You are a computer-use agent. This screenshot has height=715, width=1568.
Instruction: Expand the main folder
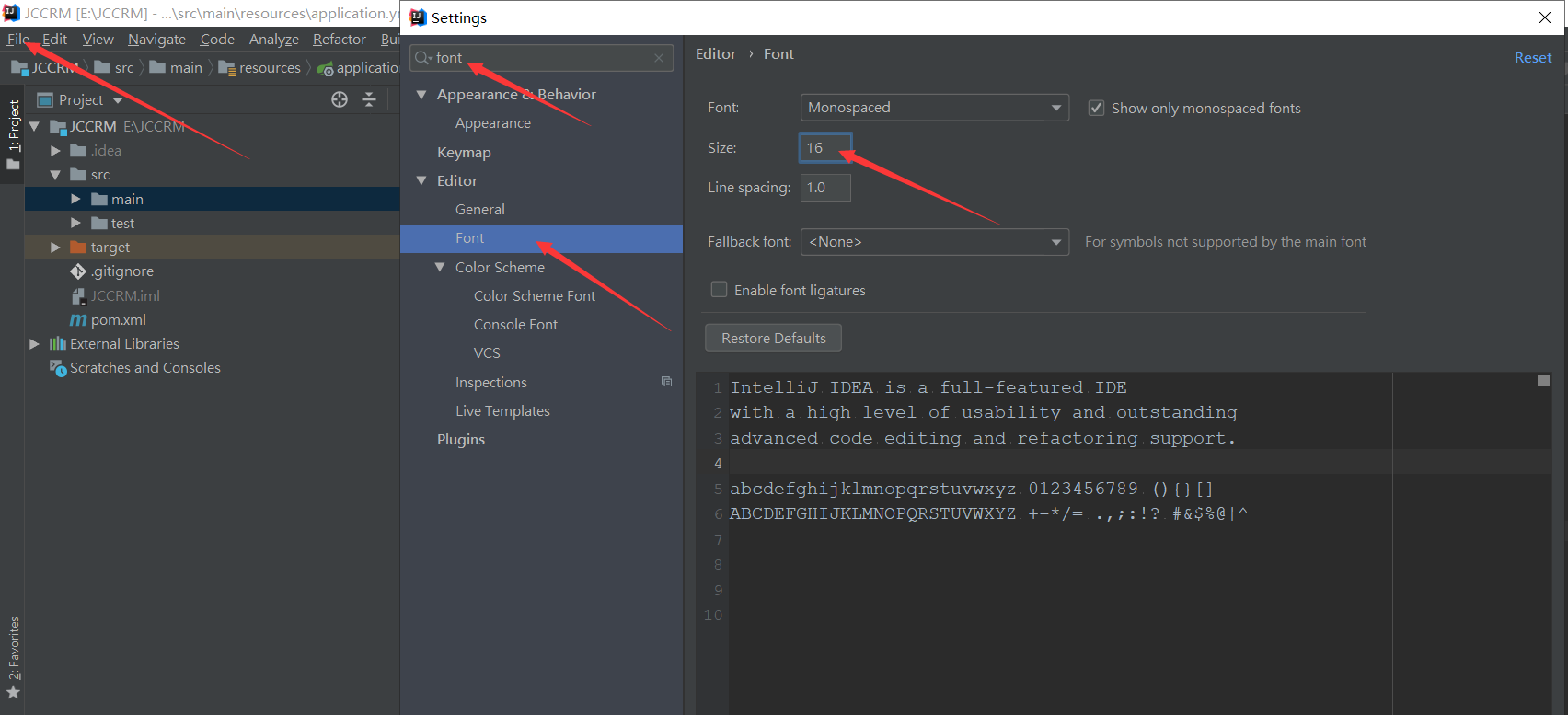(75, 199)
